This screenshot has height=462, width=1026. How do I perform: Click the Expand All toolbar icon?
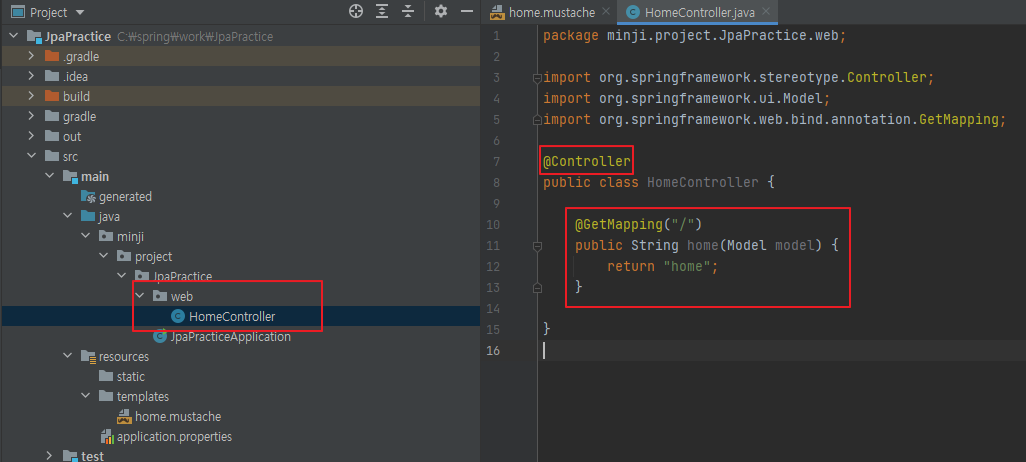[x=382, y=11]
